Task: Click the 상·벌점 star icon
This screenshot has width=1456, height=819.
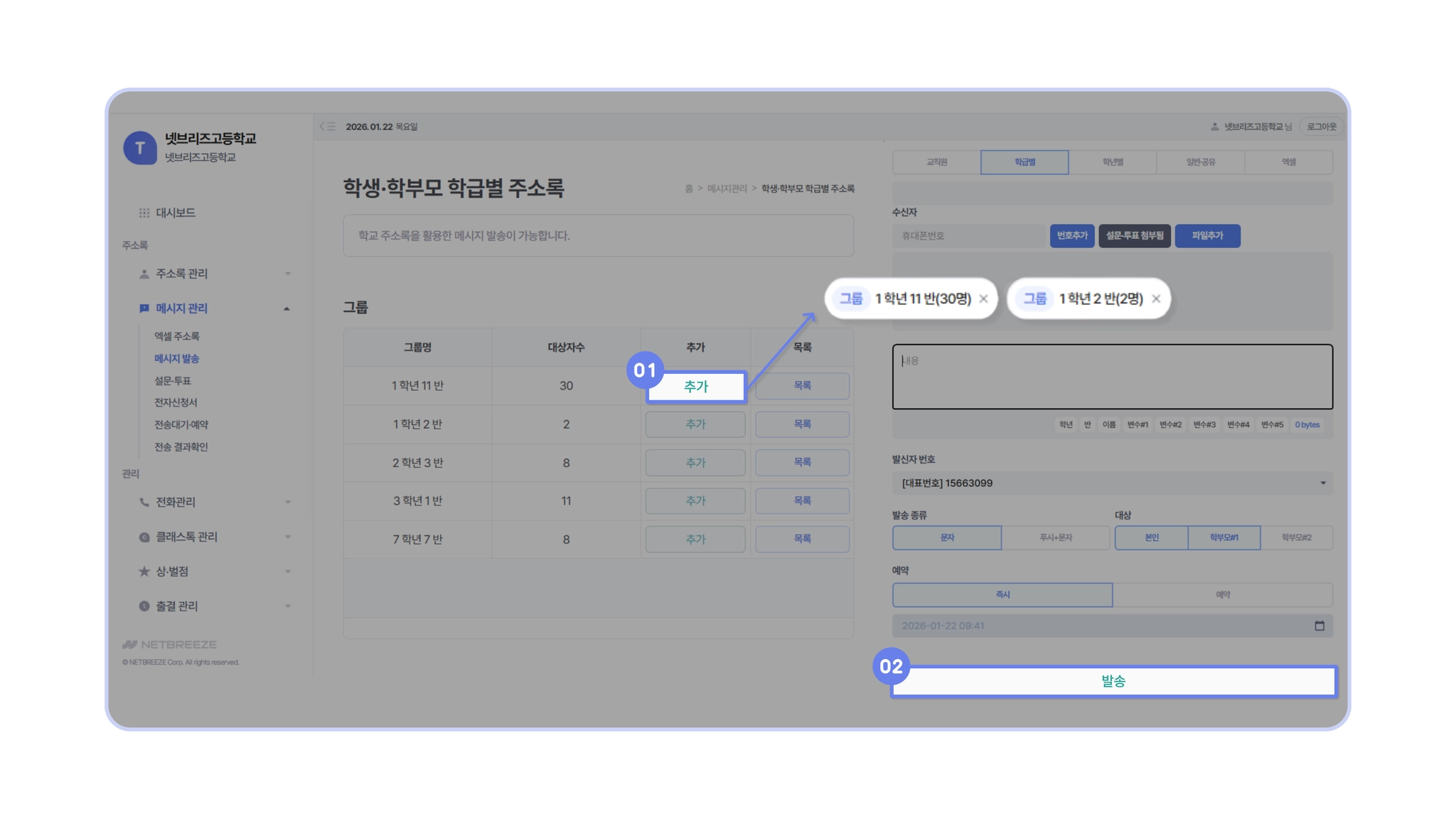Action: (x=144, y=572)
